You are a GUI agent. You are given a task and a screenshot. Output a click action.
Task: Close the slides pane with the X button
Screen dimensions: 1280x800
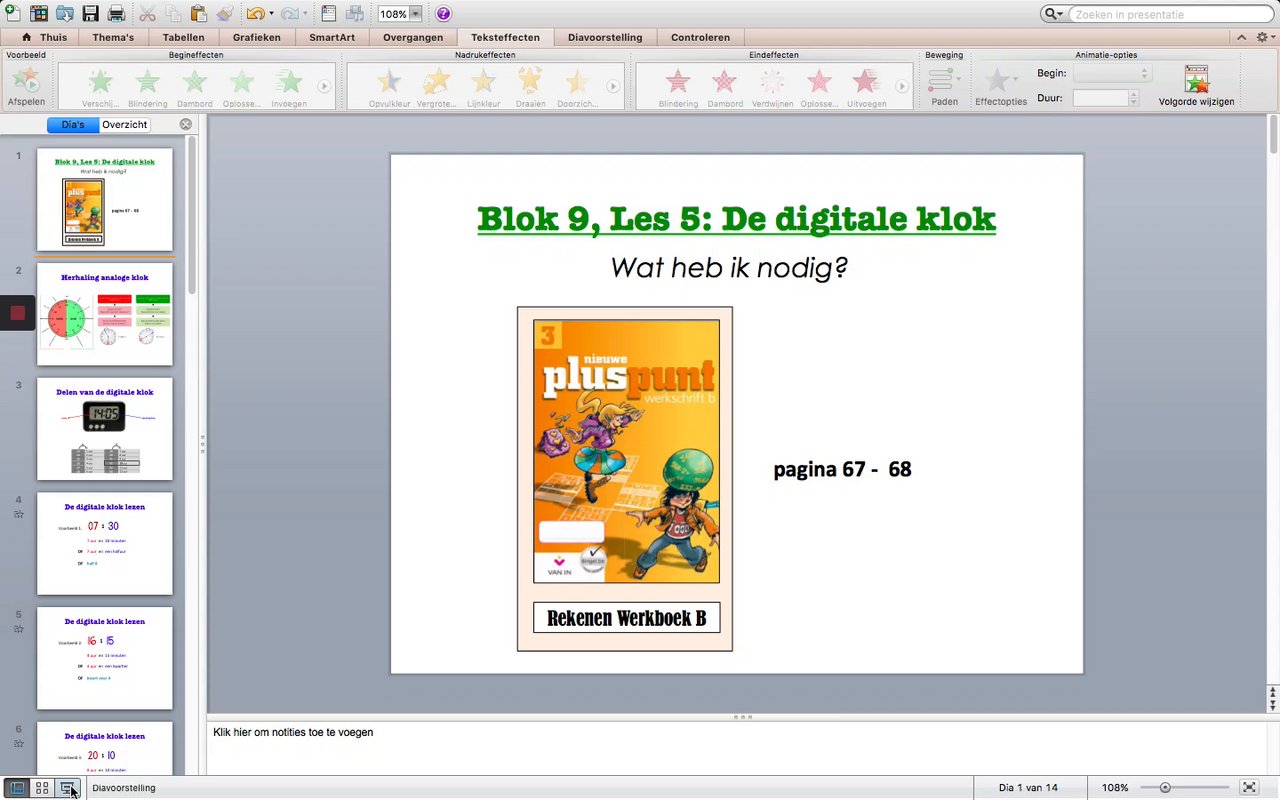[185, 125]
